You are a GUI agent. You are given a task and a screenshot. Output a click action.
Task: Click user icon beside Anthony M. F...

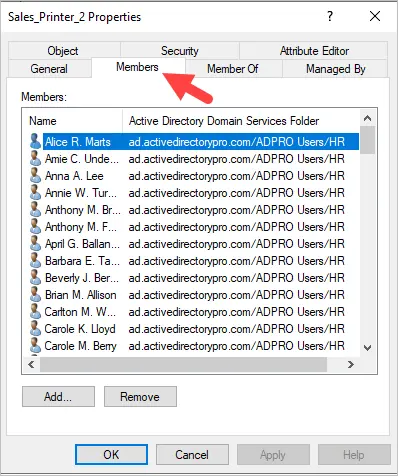click(x=35, y=226)
